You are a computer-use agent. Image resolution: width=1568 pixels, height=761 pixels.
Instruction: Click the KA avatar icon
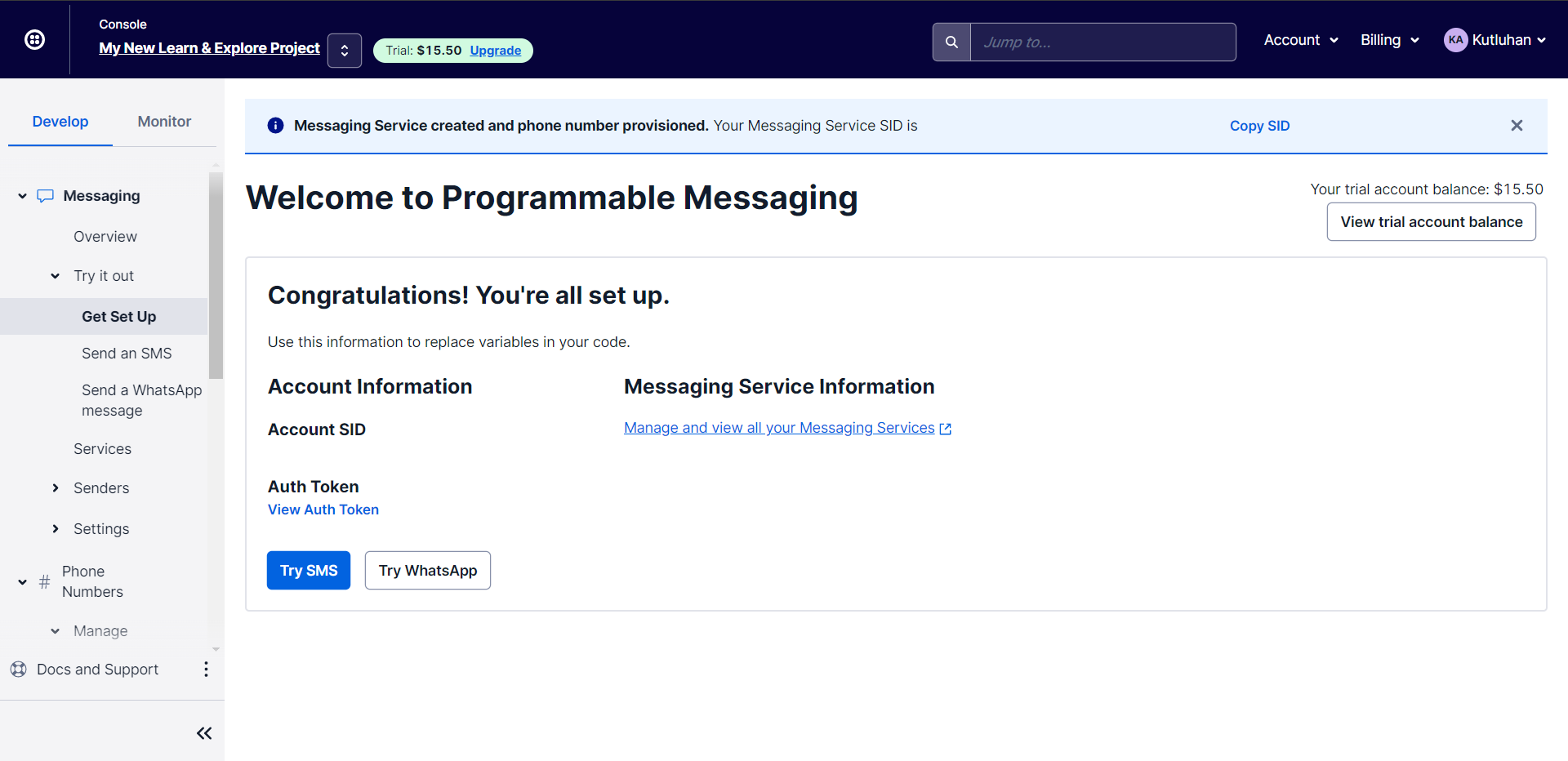(x=1456, y=39)
